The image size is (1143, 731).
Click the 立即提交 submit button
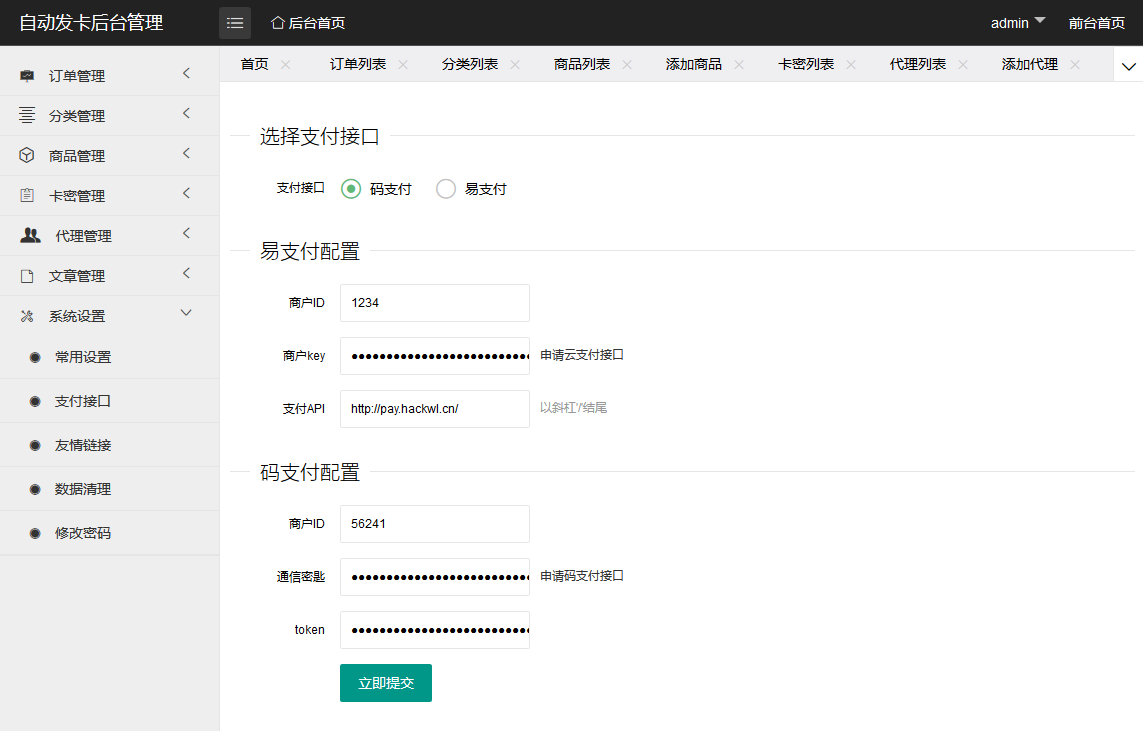coord(386,683)
